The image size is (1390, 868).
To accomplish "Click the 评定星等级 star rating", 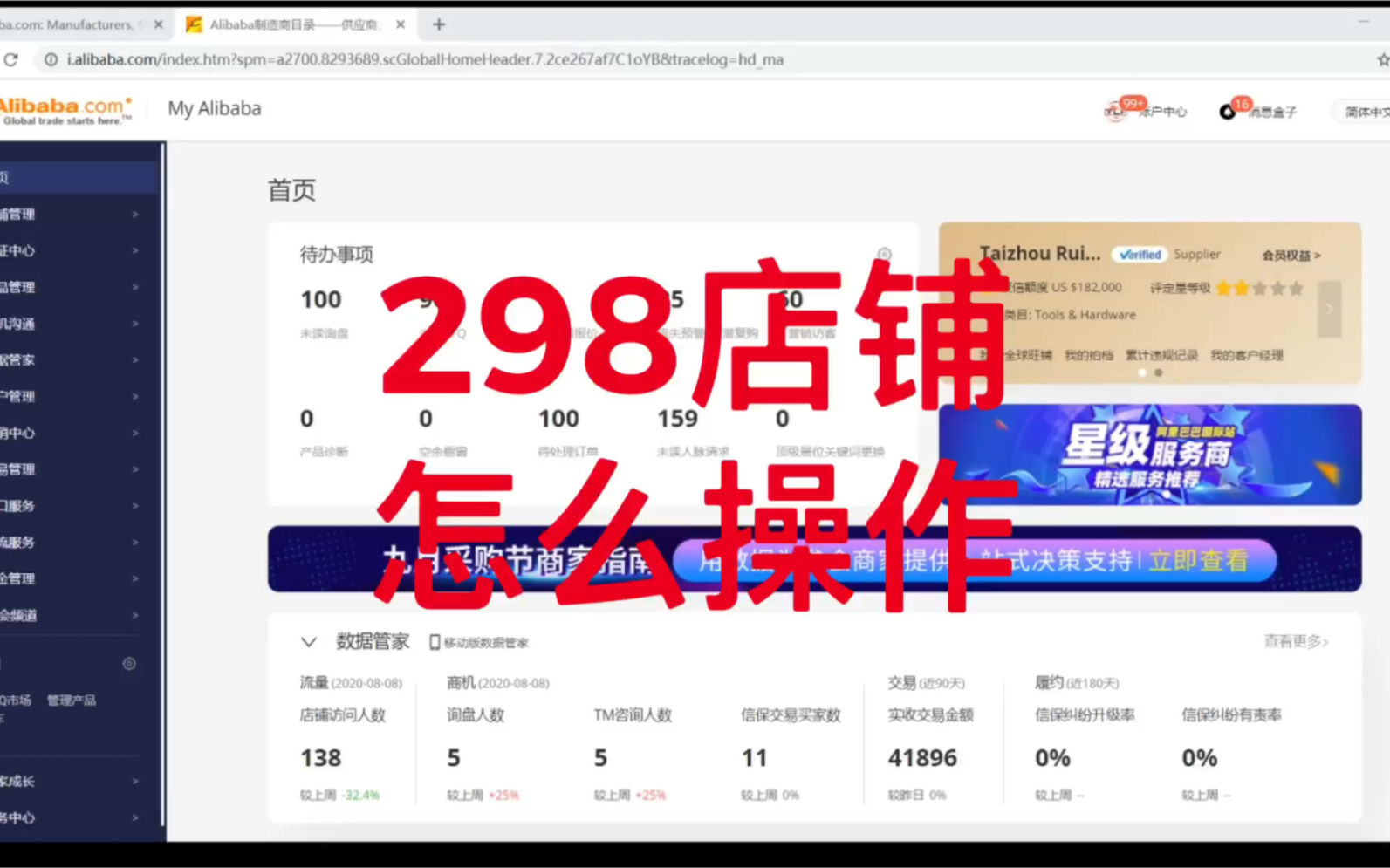I will [x=1259, y=288].
